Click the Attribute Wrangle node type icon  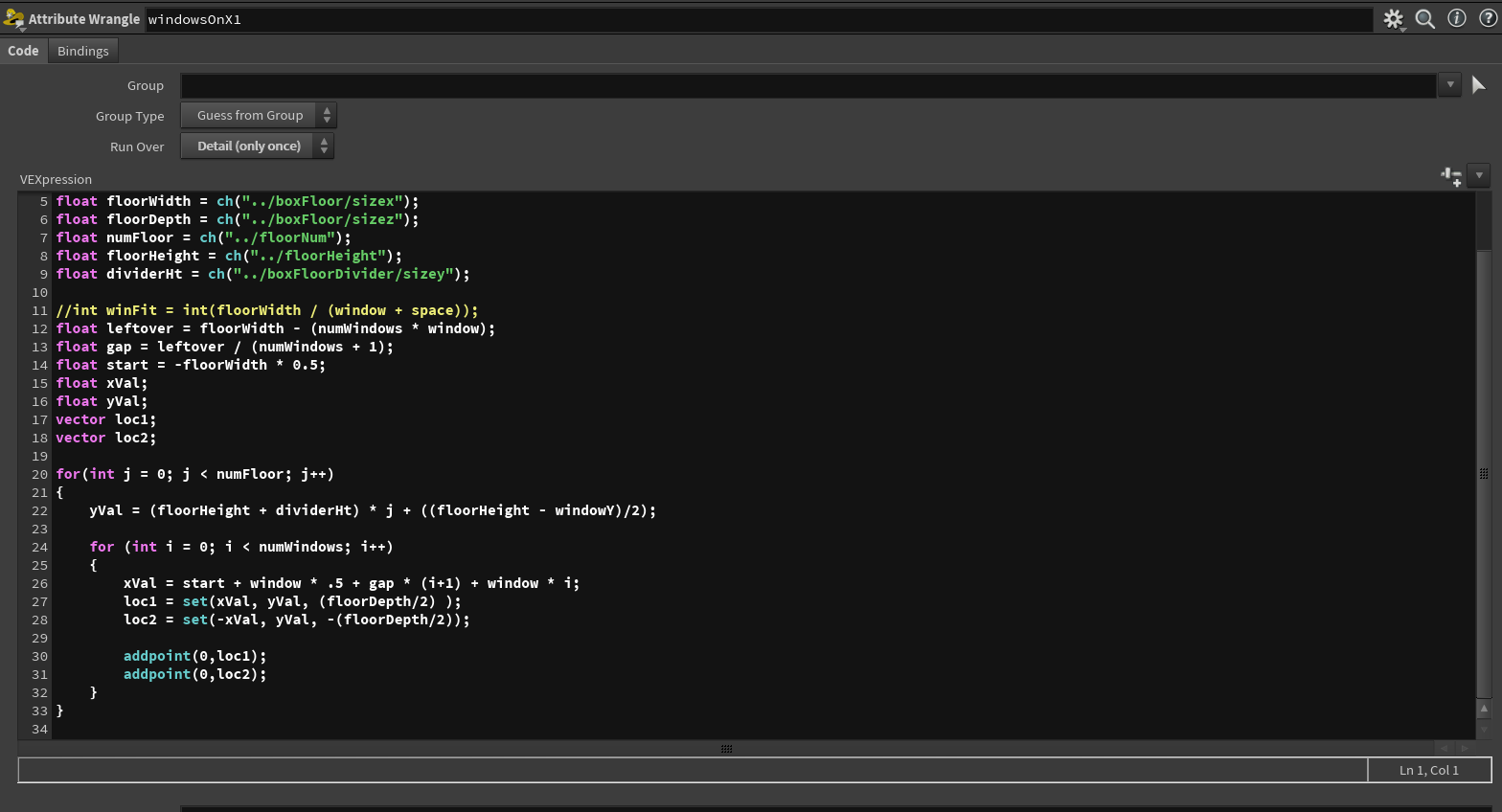pyautogui.click(x=13, y=19)
